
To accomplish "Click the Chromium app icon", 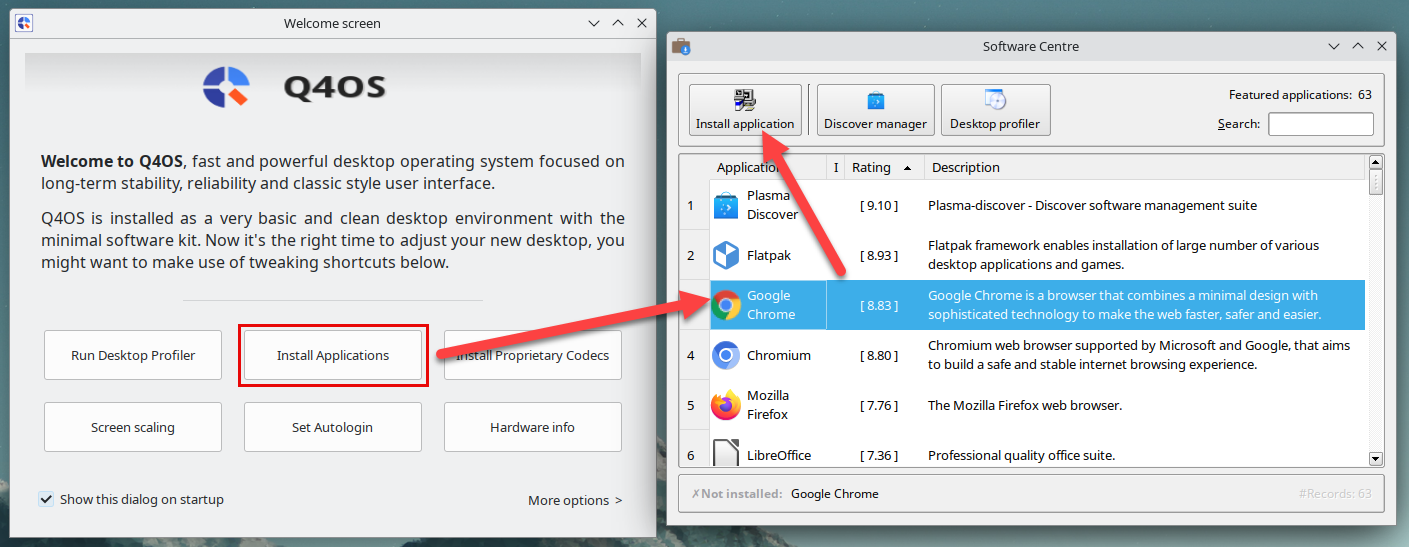I will (726, 356).
